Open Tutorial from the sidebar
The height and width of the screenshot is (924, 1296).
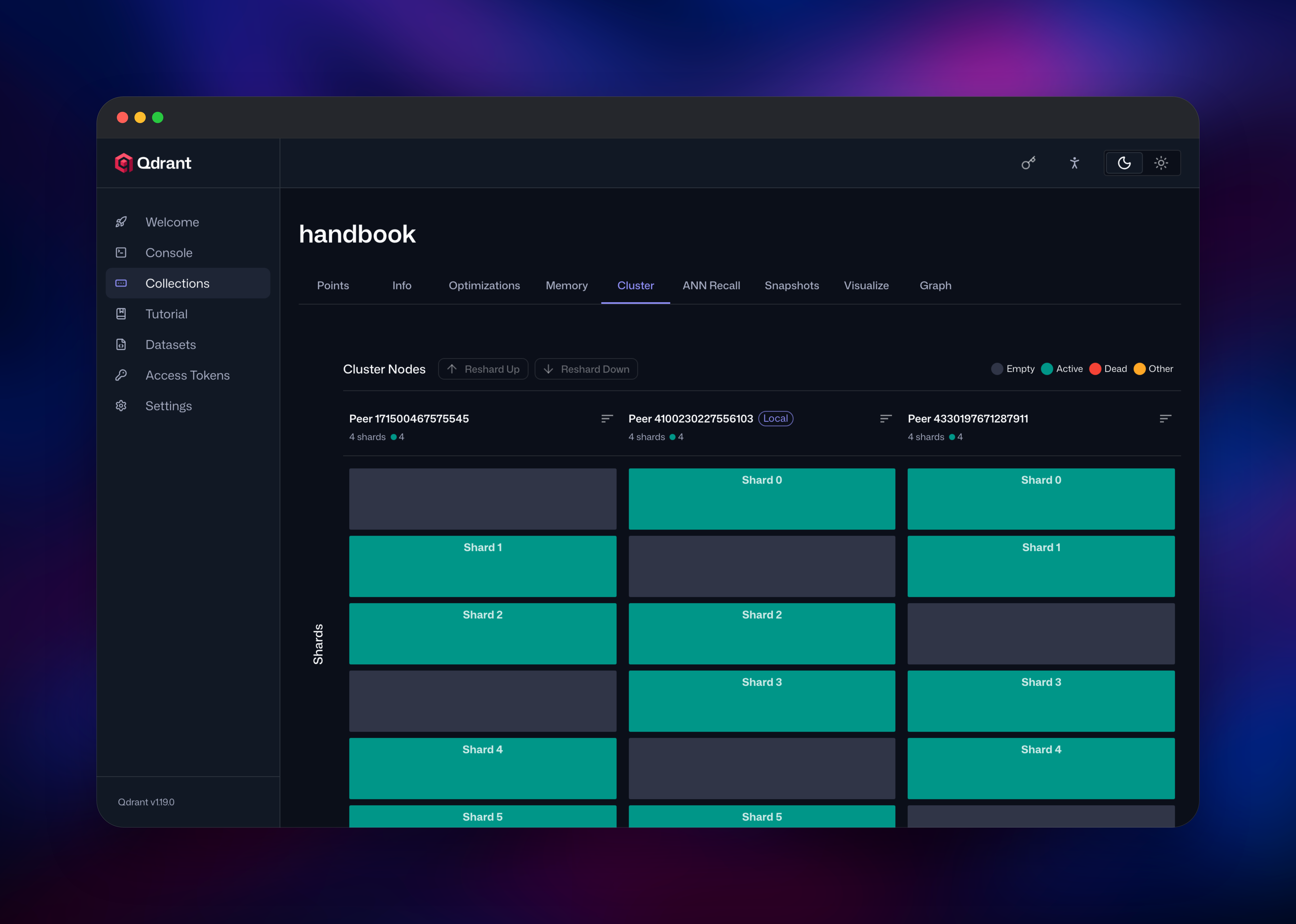[188, 314]
